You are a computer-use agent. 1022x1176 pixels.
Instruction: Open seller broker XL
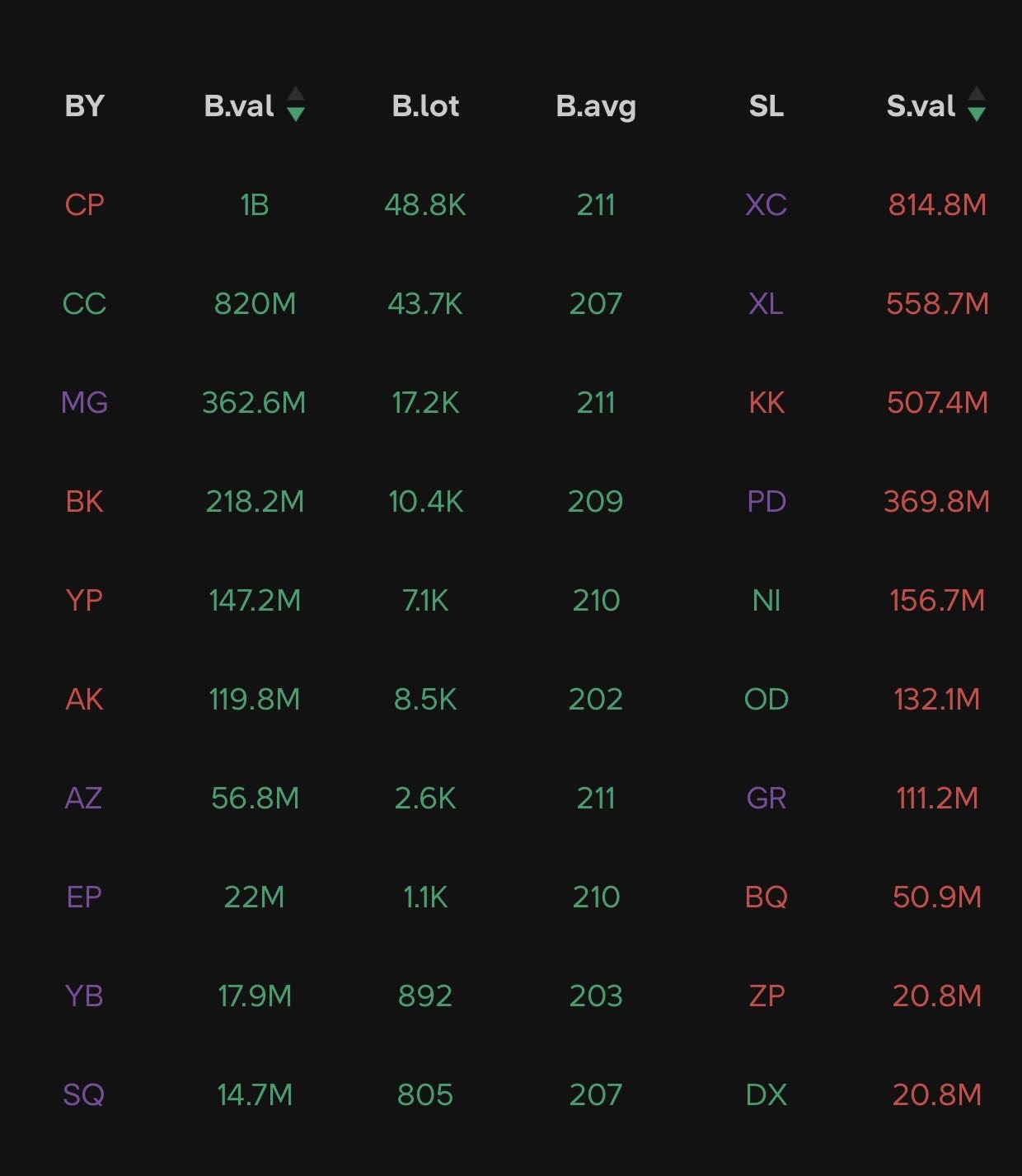coord(766,303)
